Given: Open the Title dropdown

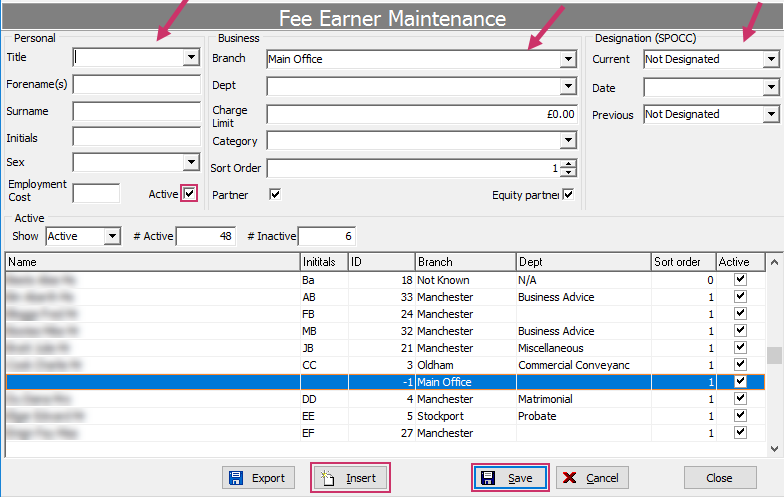Looking at the screenshot, I should click(191, 57).
